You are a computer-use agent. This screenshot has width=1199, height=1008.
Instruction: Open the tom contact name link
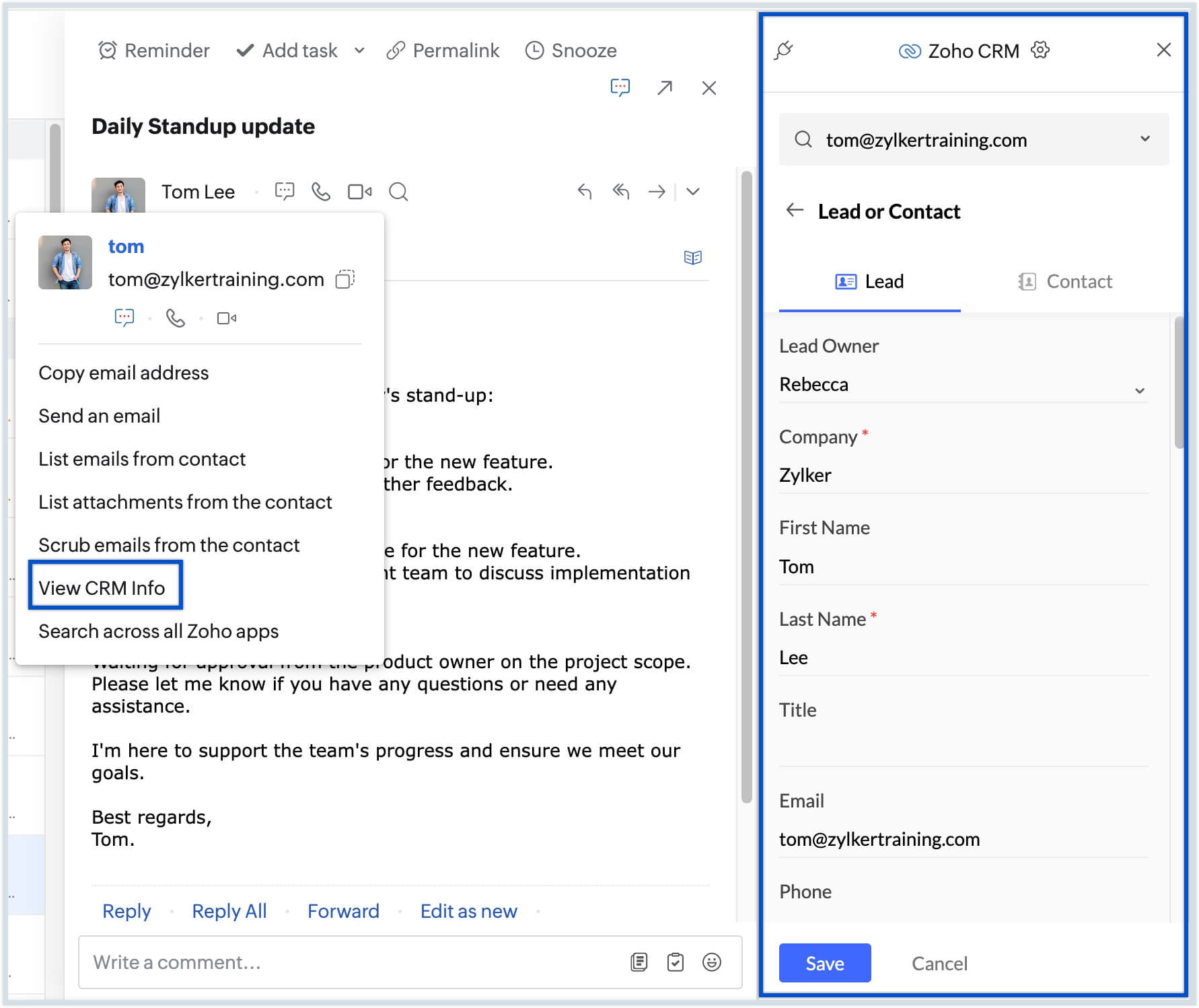[126, 246]
